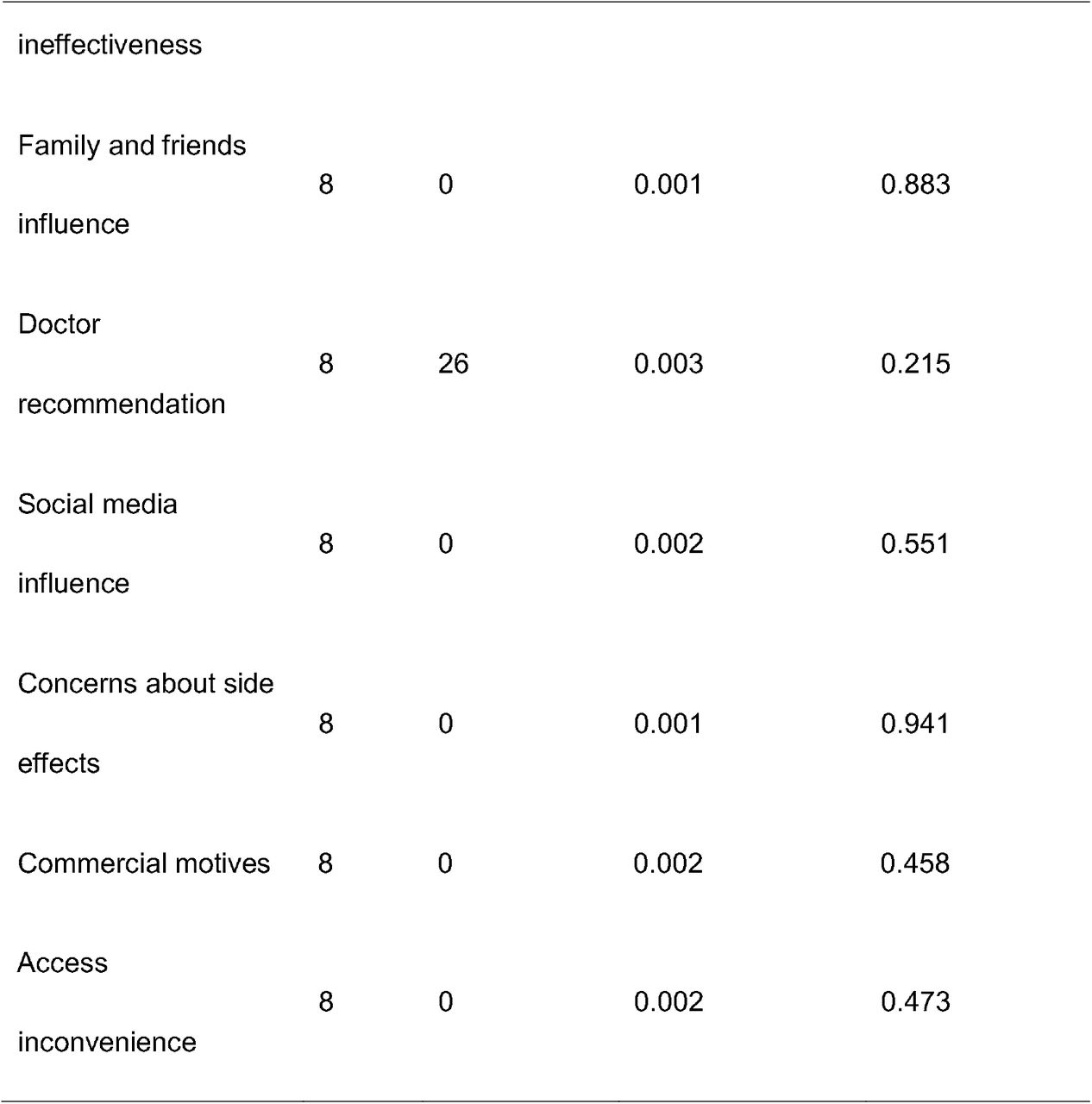The width and height of the screenshot is (1092, 1104).
Task: Click 0.001 in the Family and friends row
Action: (x=668, y=185)
